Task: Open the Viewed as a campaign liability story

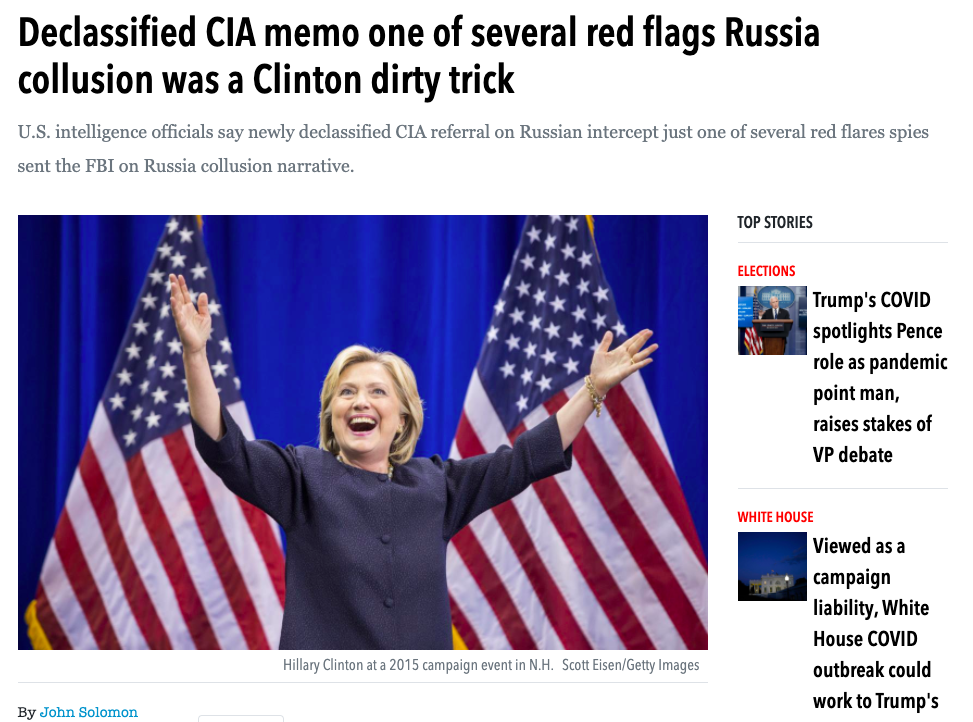Action: point(876,623)
